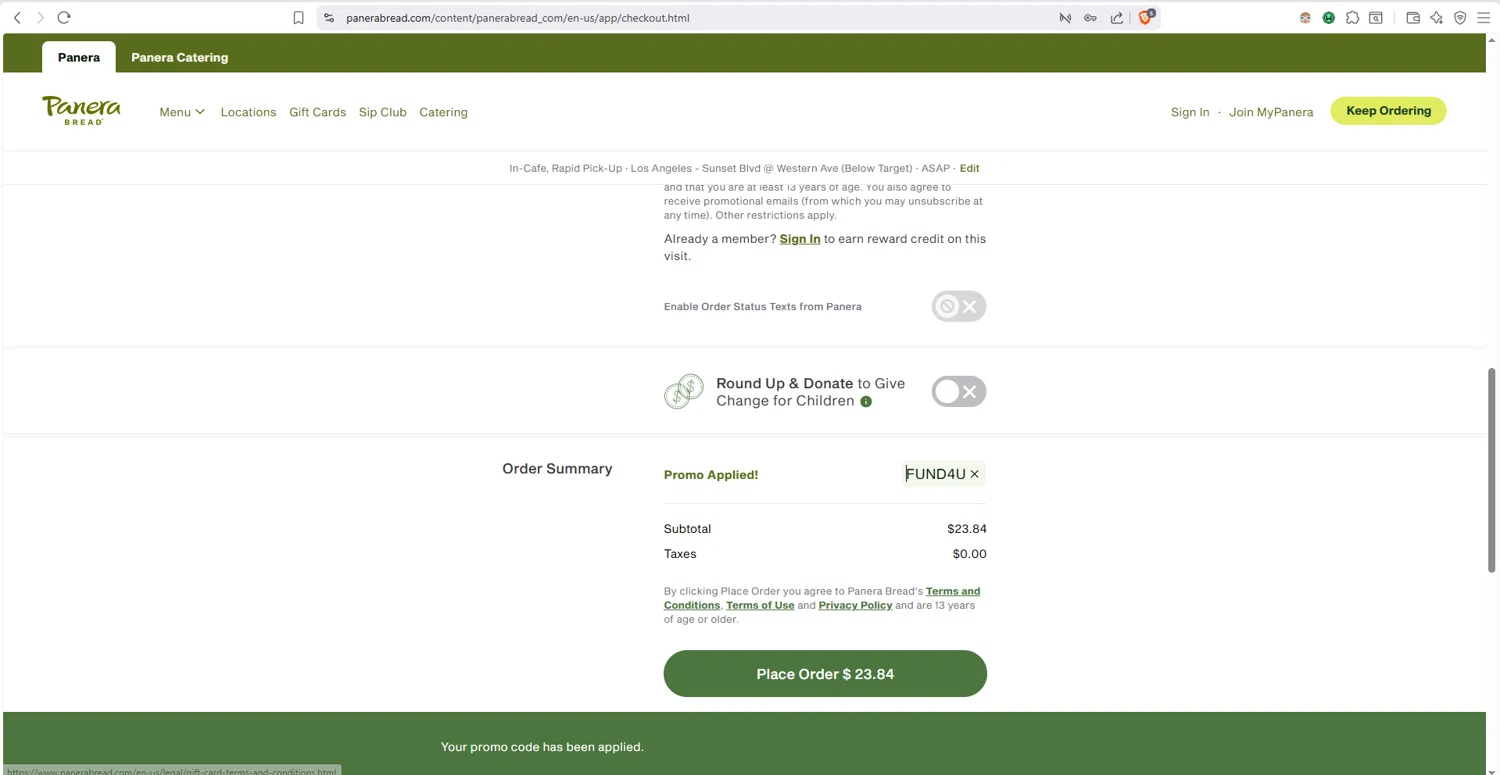The height and width of the screenshot is (775, 1500).
Task: Click the password key icon in address bar
Action: pyautogui.click(x=1090, y=18)
